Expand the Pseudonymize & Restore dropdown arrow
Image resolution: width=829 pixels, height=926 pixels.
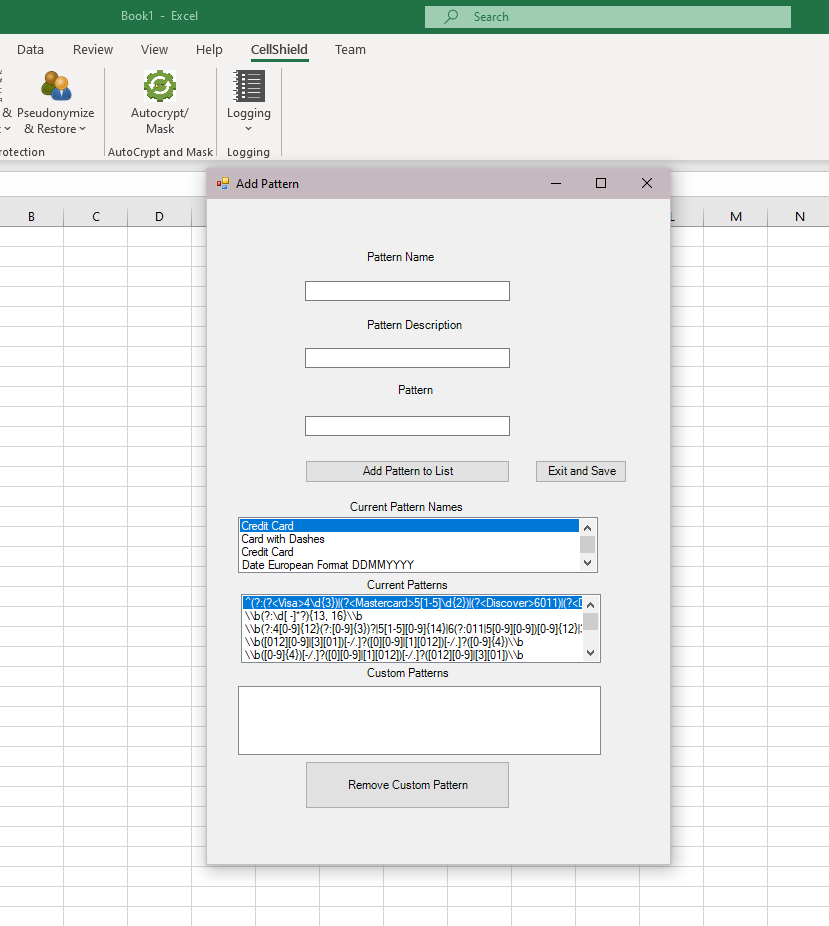[x=83, y=129]
